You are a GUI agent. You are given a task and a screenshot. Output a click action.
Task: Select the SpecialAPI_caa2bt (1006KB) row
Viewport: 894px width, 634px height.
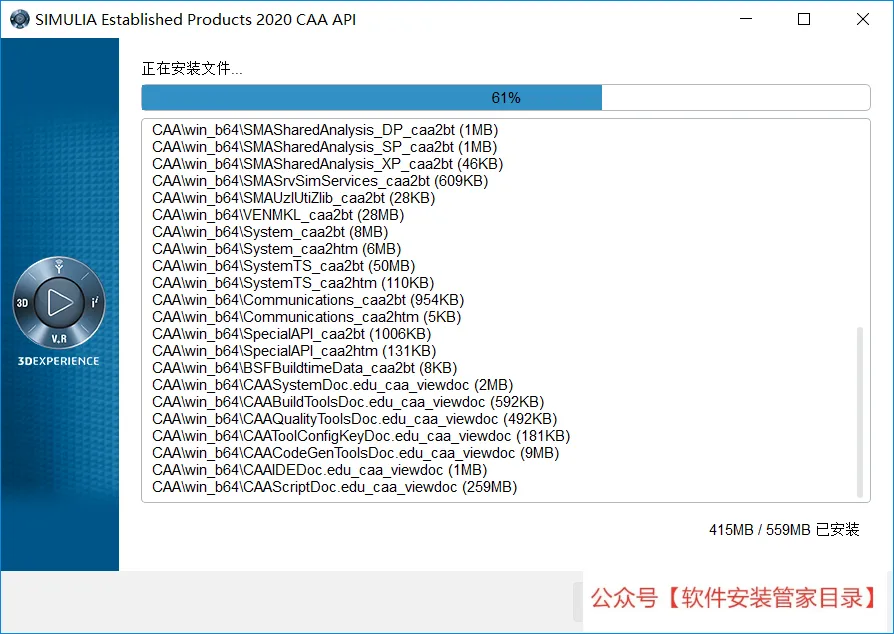pyautogui.click(x=291, y=334)
